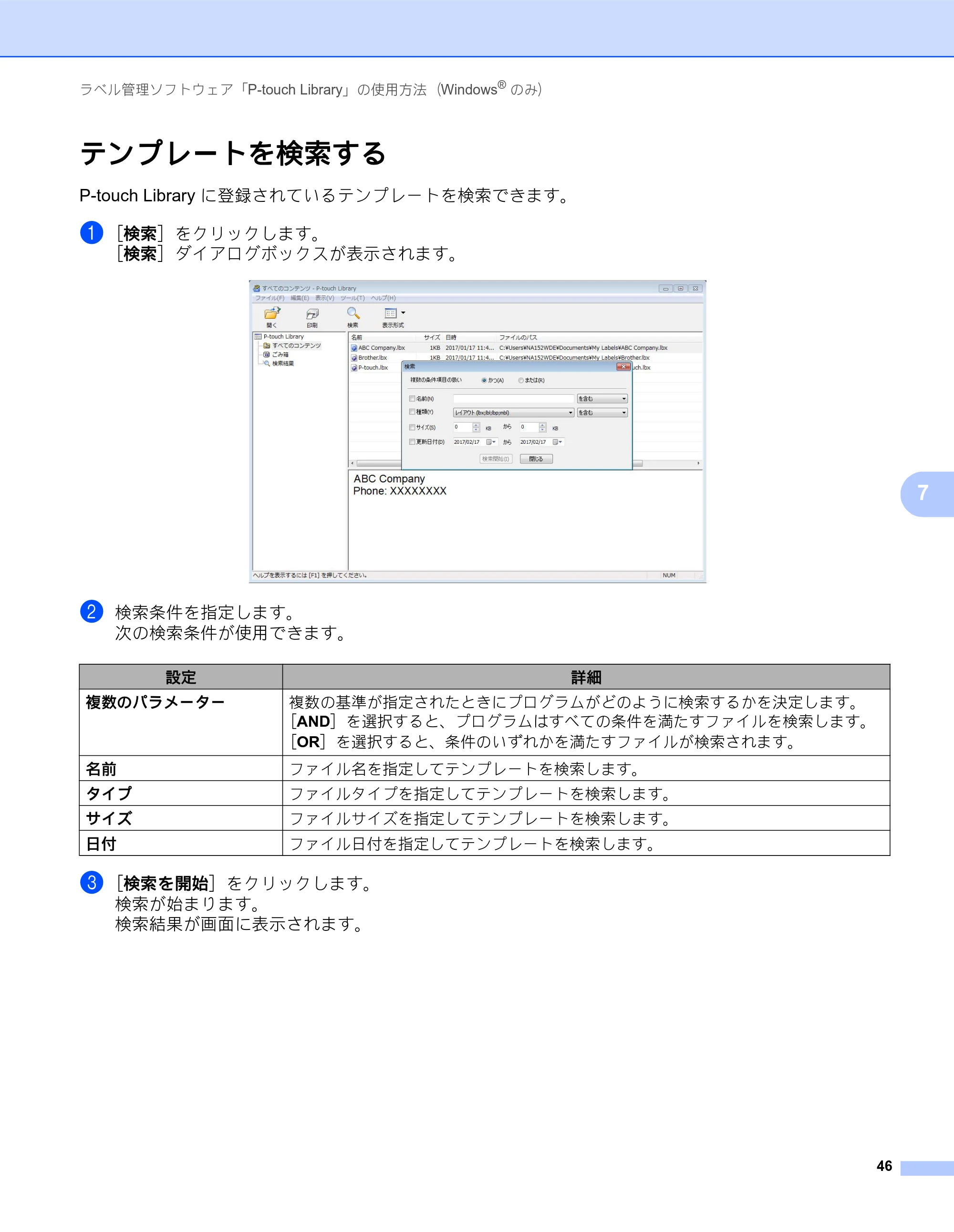This screenshot has width=954, height=1232.
Task: Open the 表示(V) menu
Action: 324,298
